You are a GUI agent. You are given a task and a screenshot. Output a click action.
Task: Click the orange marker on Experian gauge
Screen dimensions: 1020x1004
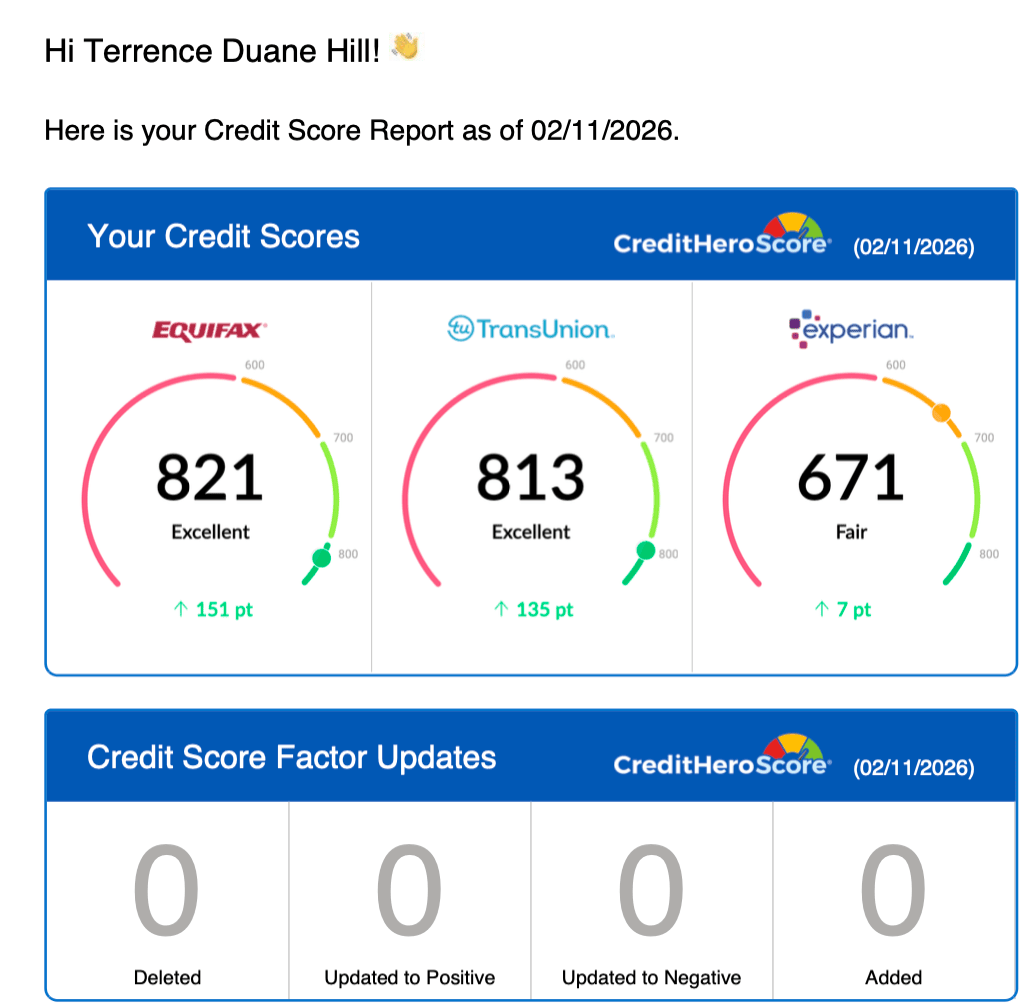tap(940, 412)
